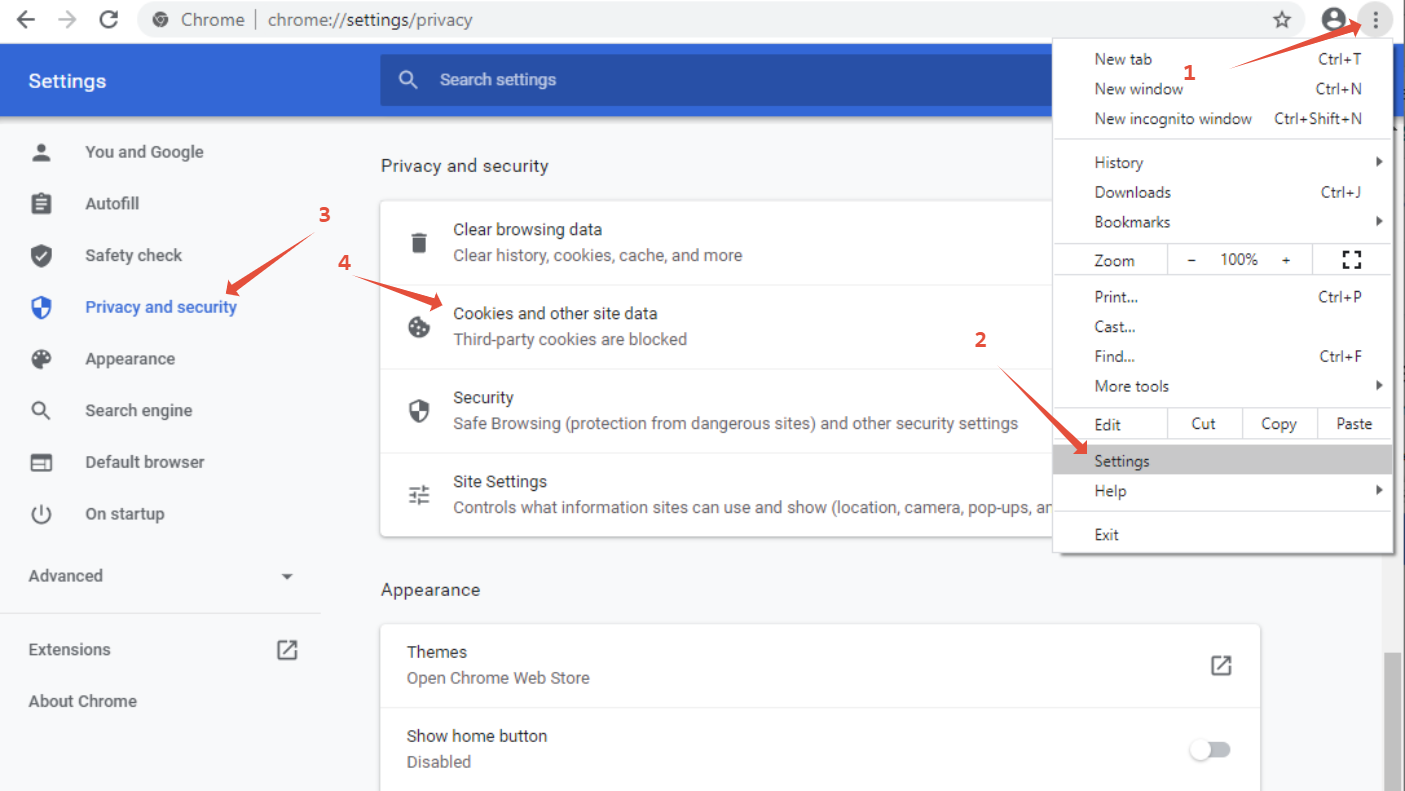
Task: Open the profile avatar icon
Action: (x=1333, y=19)
